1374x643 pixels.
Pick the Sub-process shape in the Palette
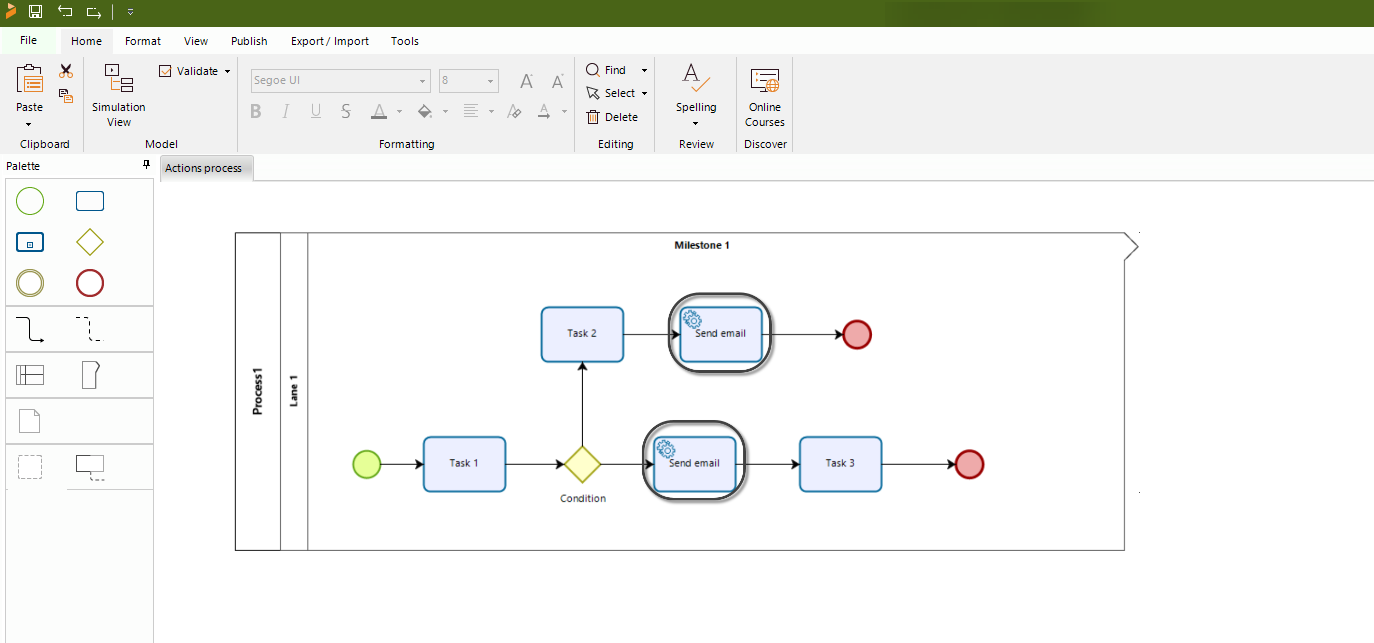pyautogui.click(x=30, y=242)
